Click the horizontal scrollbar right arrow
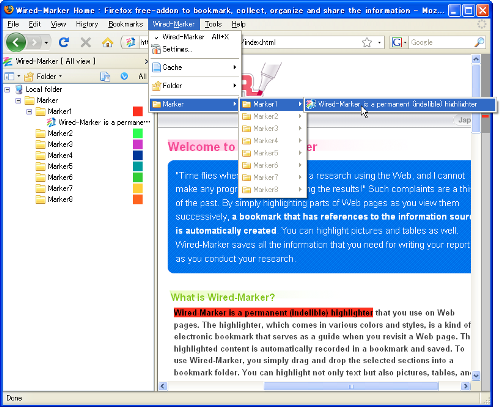 (x=465, y=386)
